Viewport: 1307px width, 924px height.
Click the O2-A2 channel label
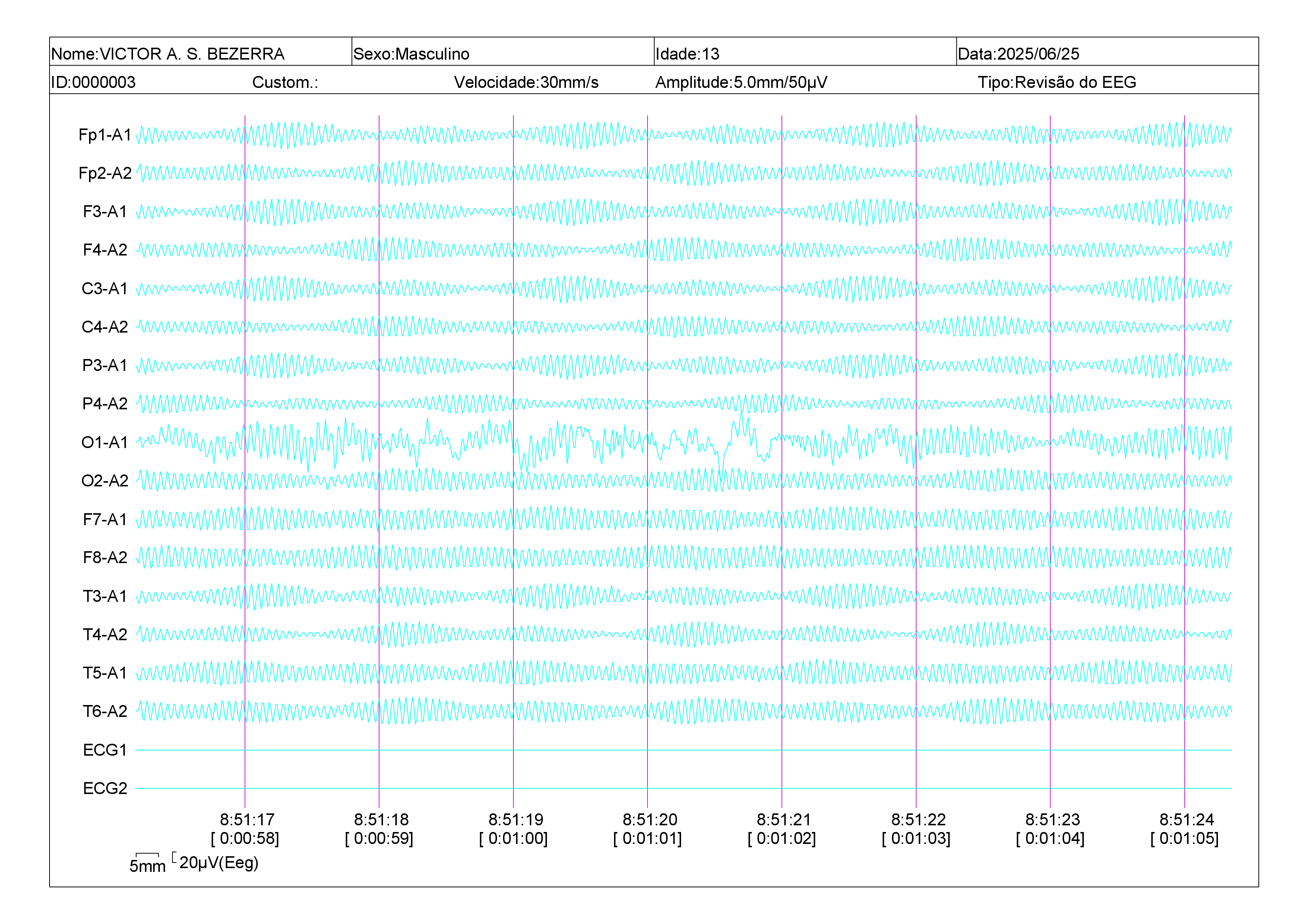click(x=105, y=481)
